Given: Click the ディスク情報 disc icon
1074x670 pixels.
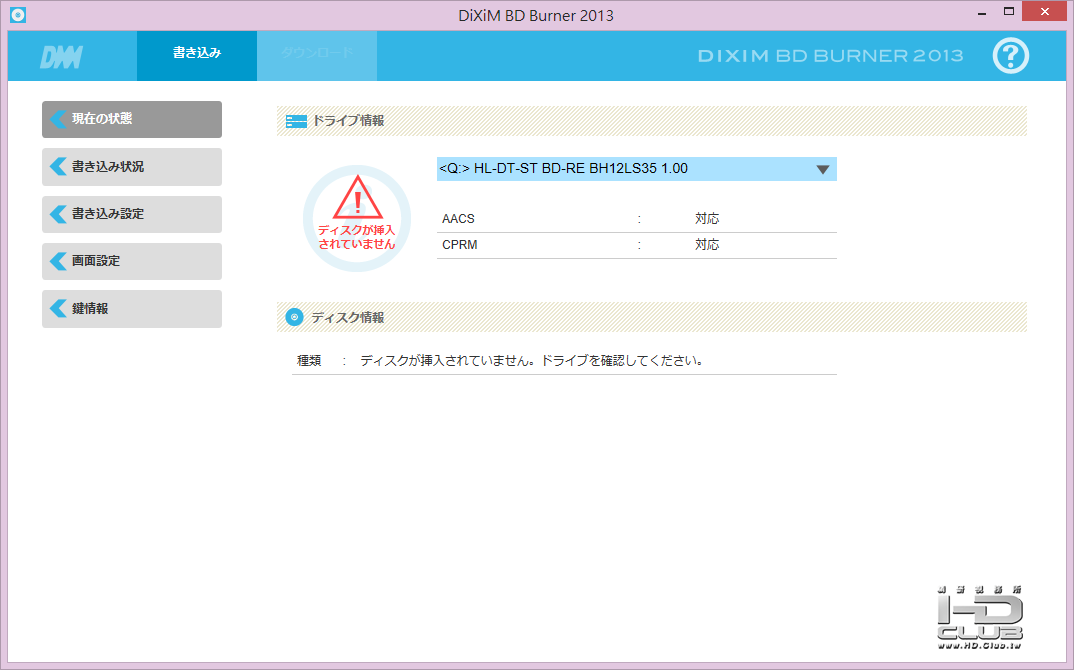Looking at the screenshot, I should (x=295, y=317).
